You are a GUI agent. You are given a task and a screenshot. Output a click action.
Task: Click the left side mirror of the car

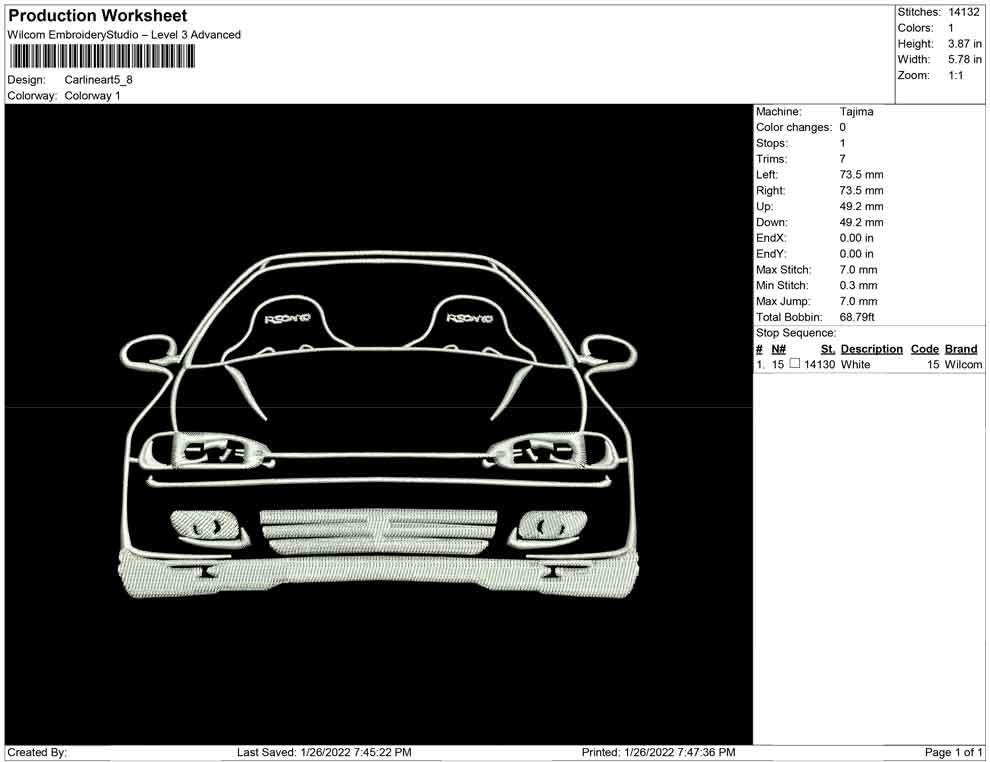[x=148, y=348]
